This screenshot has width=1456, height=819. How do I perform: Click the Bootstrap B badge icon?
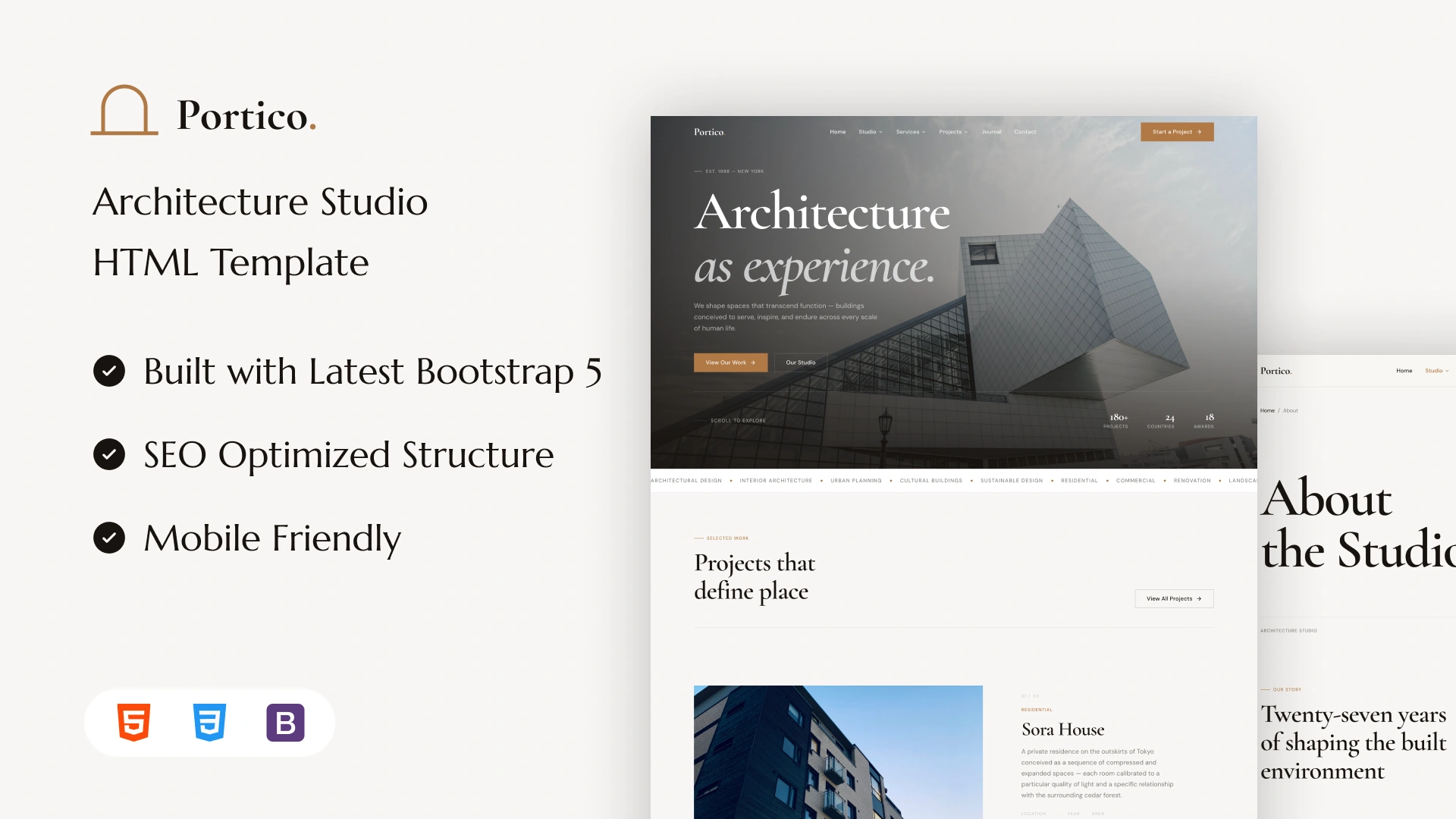tap(285, 723)
